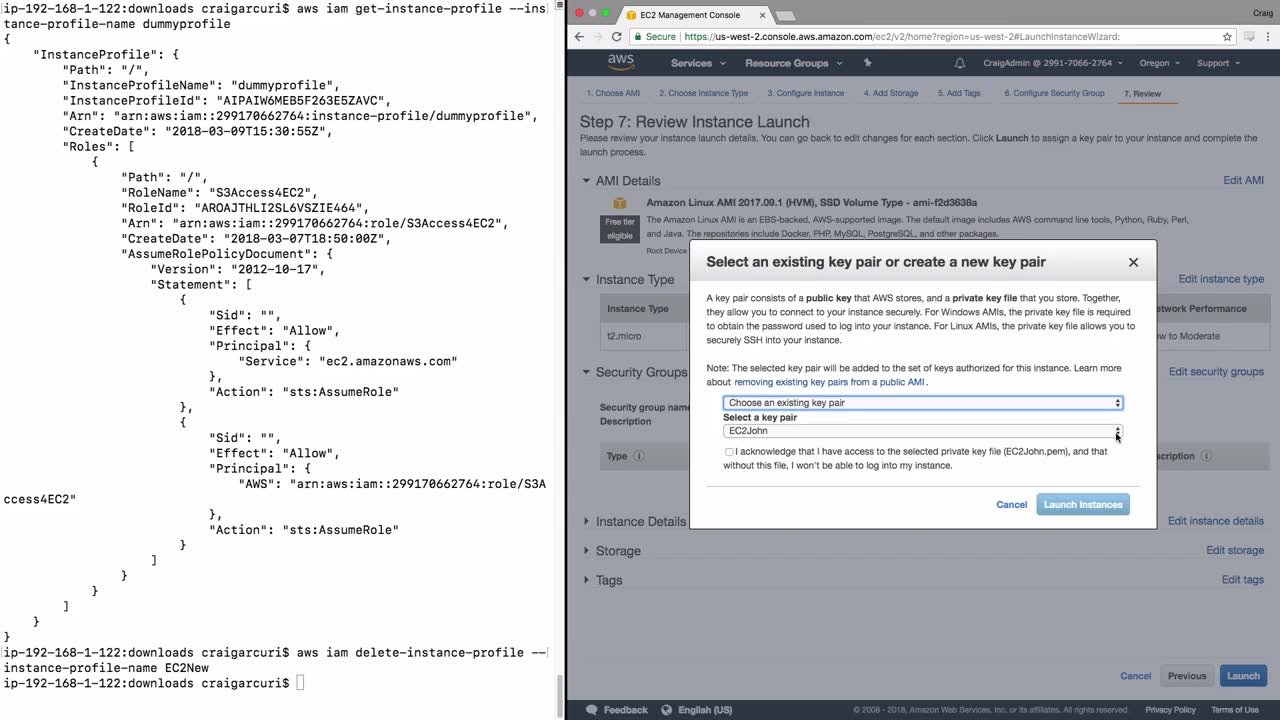
Task: Go to step 1 Choose AMI
Action: pyautogui.click(x=613, y=93)
